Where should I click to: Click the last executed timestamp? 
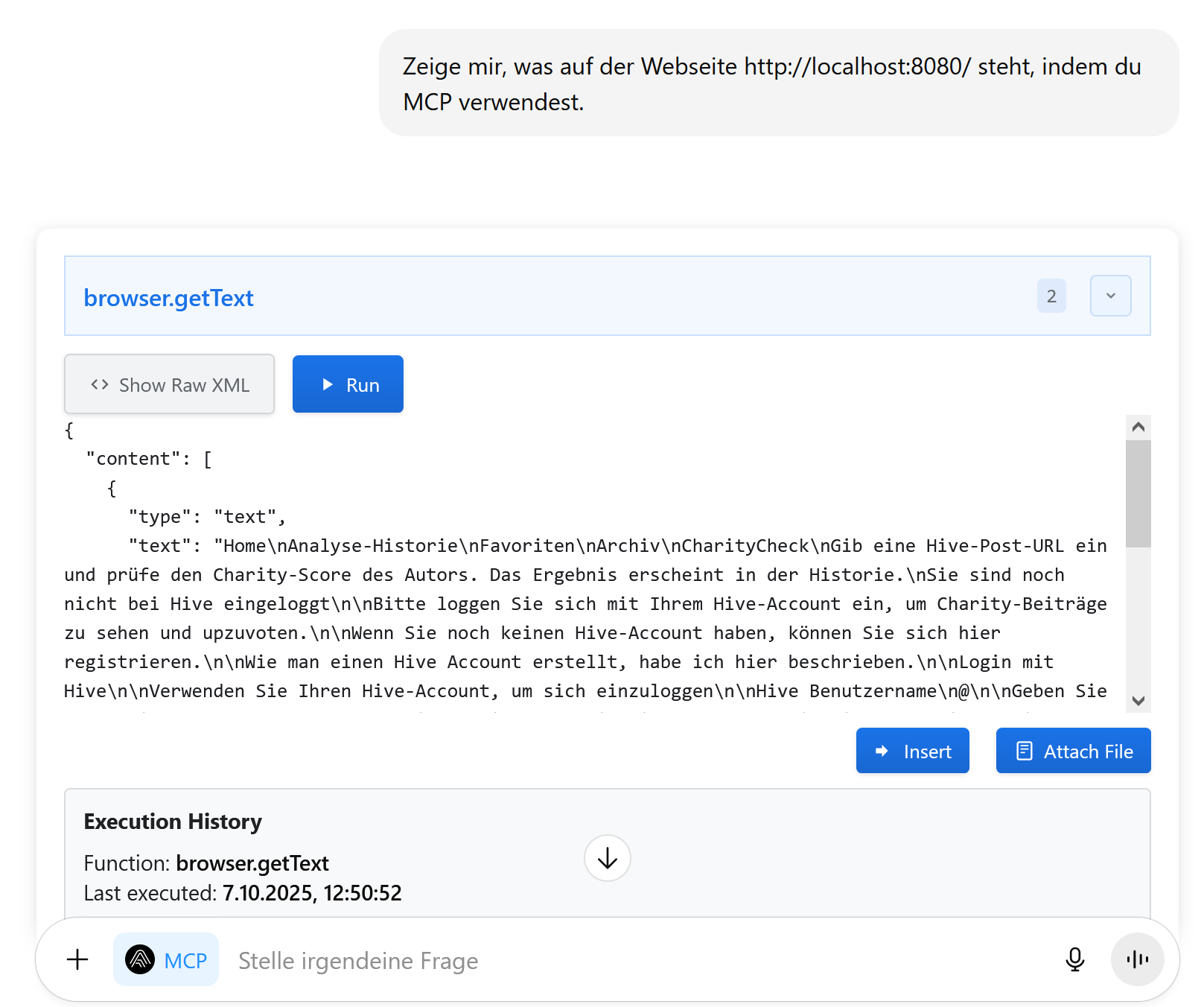click(312, 893)
